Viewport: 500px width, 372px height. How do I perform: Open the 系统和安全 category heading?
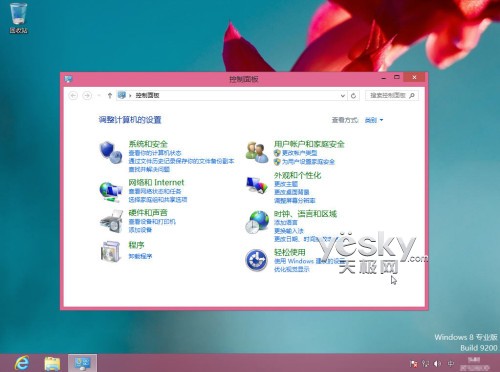148,144
